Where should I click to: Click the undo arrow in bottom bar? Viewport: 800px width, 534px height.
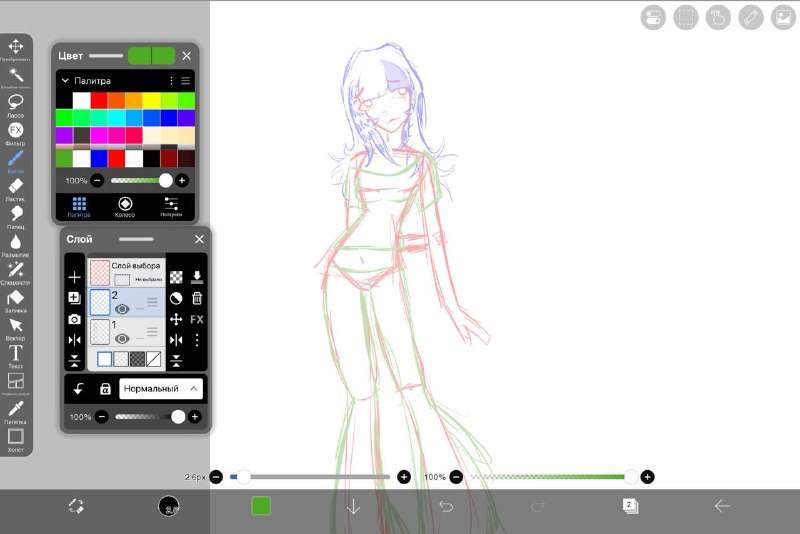[x=446, y=506]
